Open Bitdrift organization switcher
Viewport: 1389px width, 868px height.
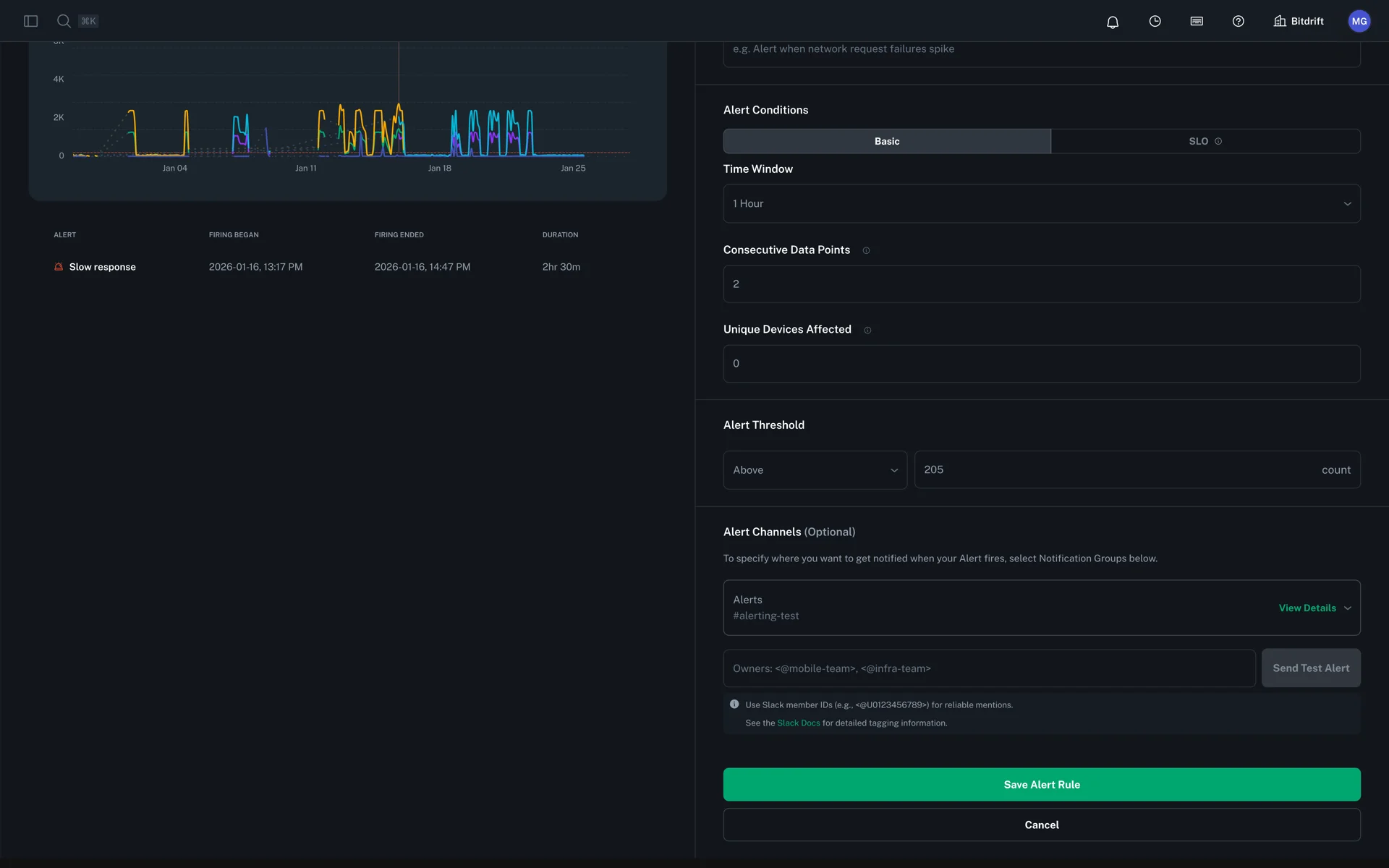tap(1299, 21)
